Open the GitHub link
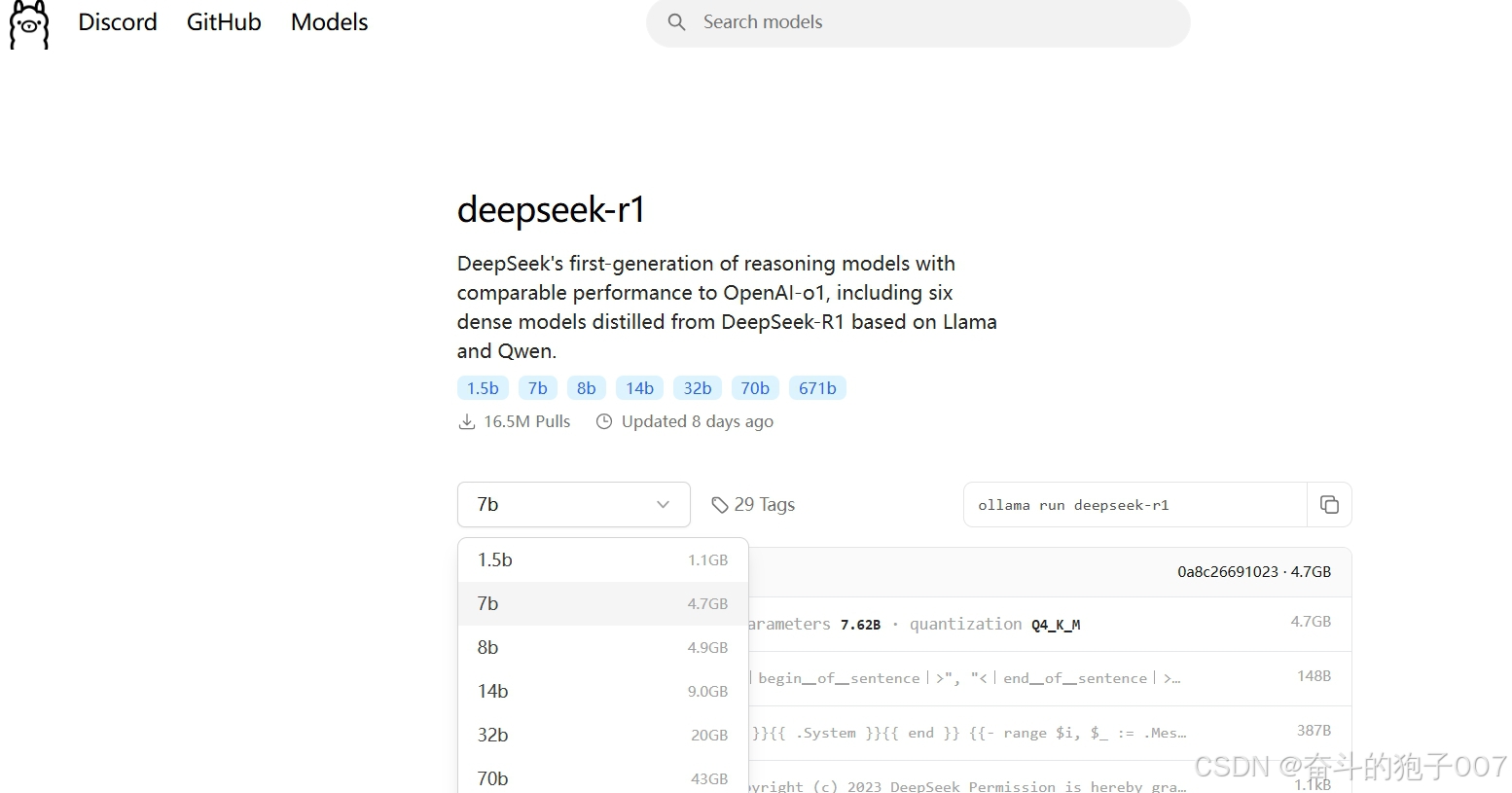Viewport: 1512px width, 793px height. (224, 22)
